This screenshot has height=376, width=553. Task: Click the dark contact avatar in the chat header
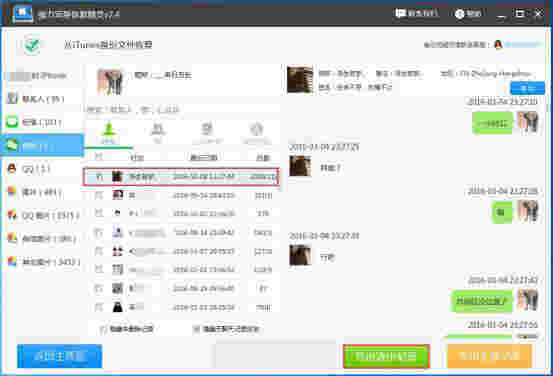coord(300,79)
